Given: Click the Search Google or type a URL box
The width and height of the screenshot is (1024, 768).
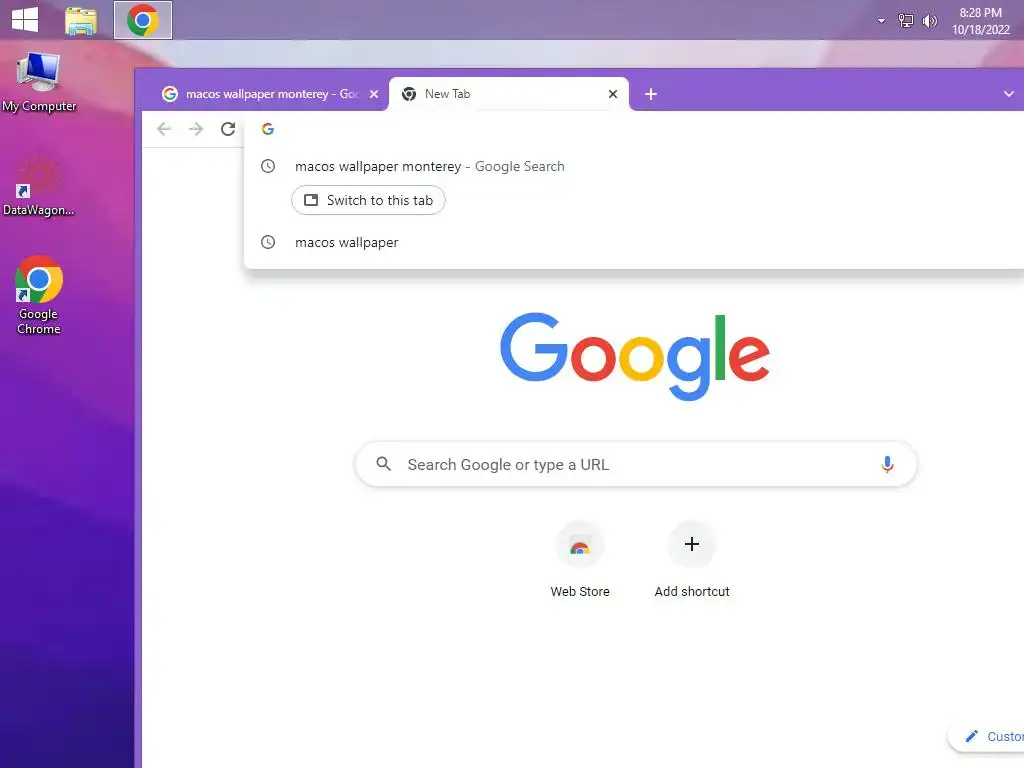Looking at the screenshot, I should (x=636, y=464).
